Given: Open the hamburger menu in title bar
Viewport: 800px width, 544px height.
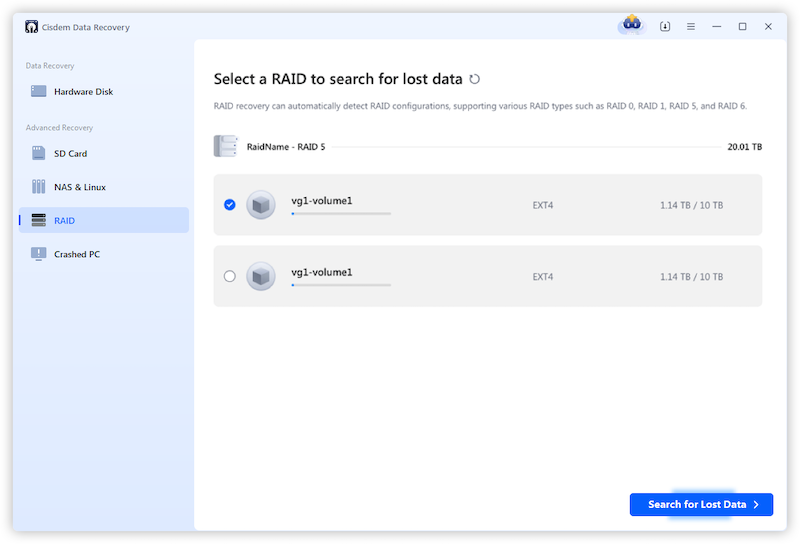Looking at the screenshot, I should click(x=691, y=27).
